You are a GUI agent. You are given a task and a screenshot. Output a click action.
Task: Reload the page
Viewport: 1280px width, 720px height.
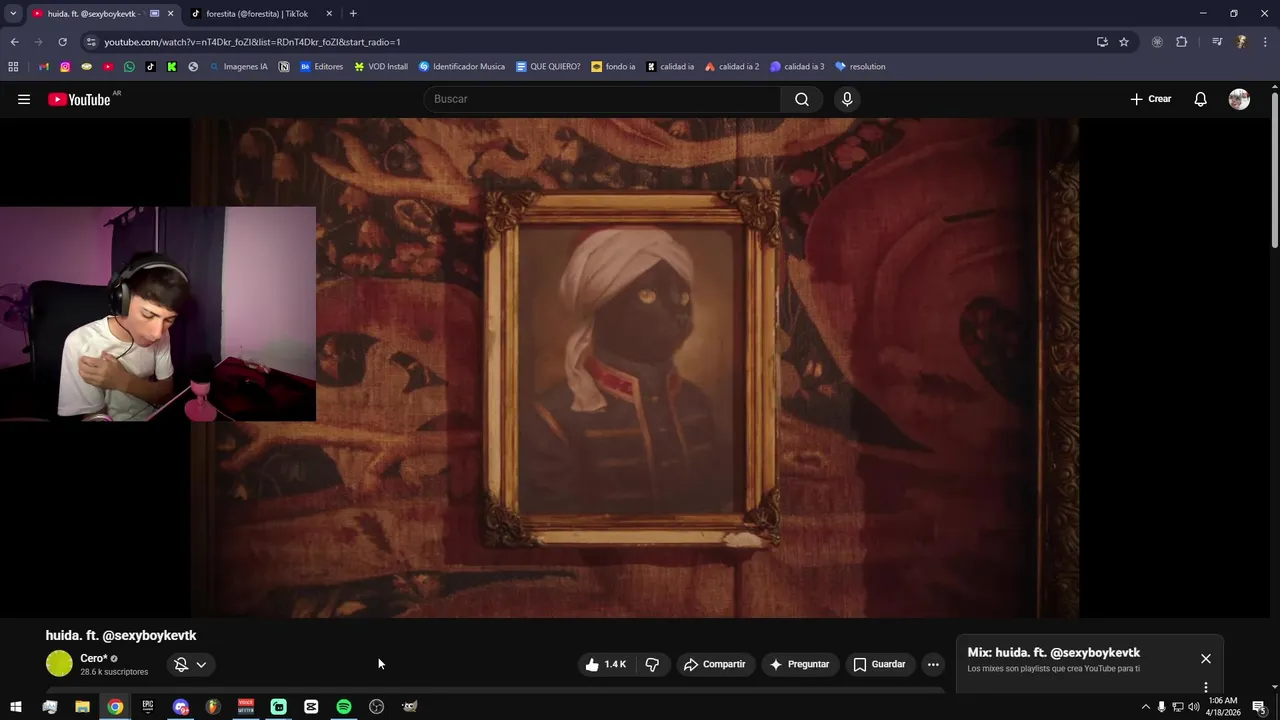coord(62,42)
